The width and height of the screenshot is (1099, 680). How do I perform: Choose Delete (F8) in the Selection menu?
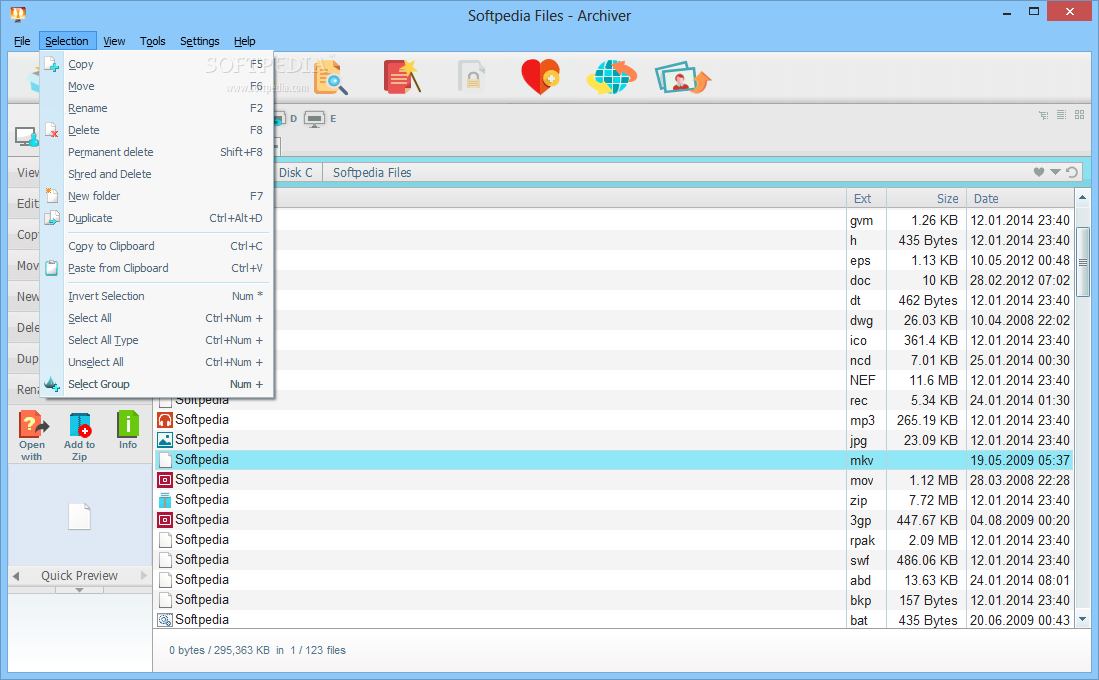156,130
